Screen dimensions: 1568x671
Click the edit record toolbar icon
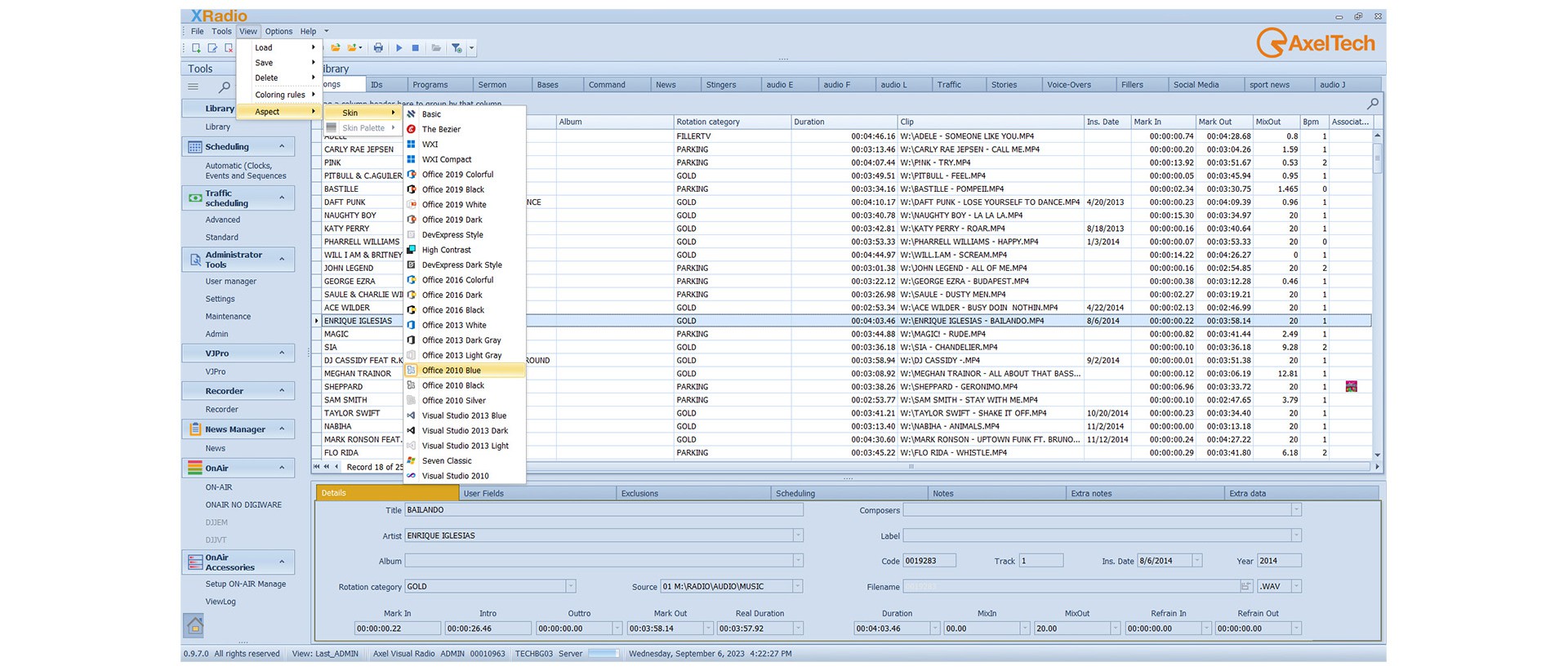point(212,48)
